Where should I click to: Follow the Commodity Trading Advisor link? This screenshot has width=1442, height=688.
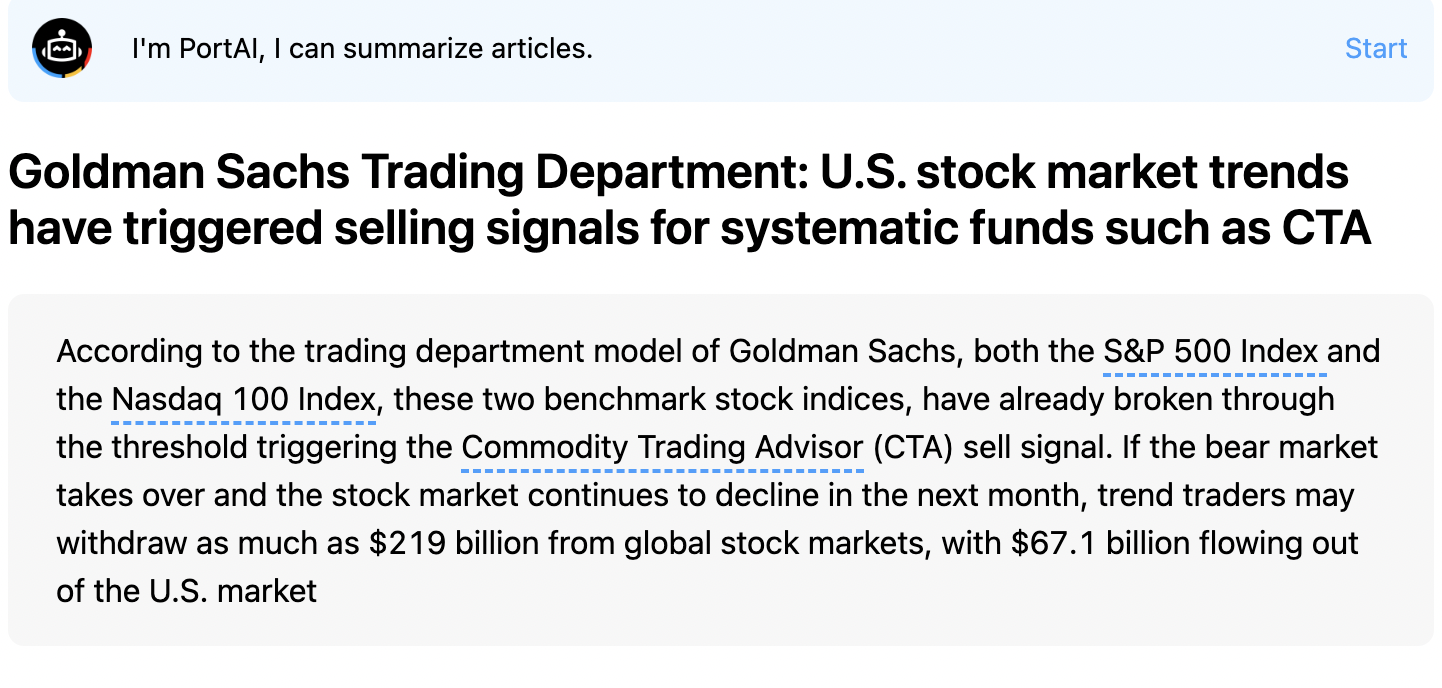coord(662,447)
